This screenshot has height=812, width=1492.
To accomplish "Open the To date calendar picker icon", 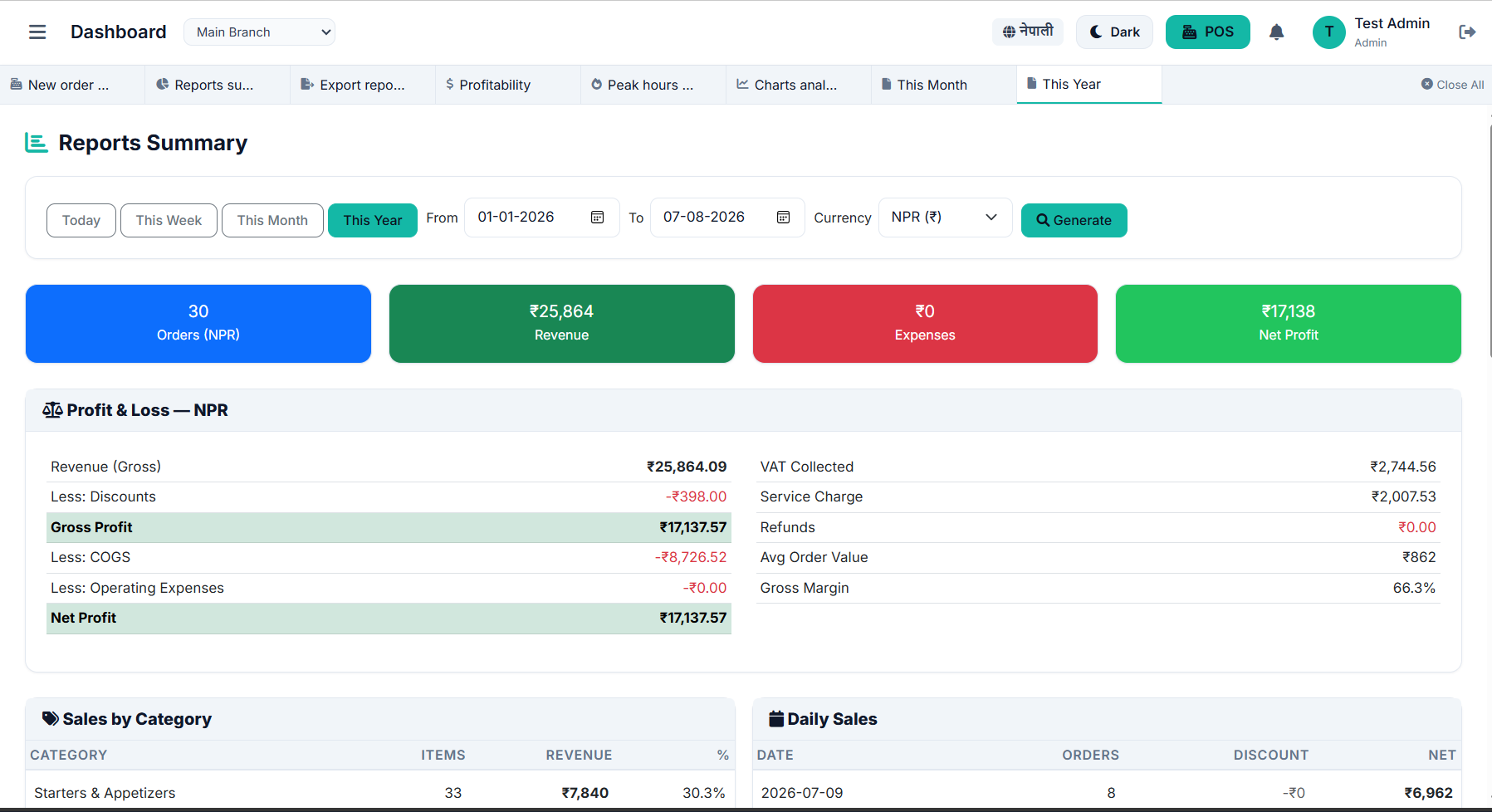I will [783, 218].
